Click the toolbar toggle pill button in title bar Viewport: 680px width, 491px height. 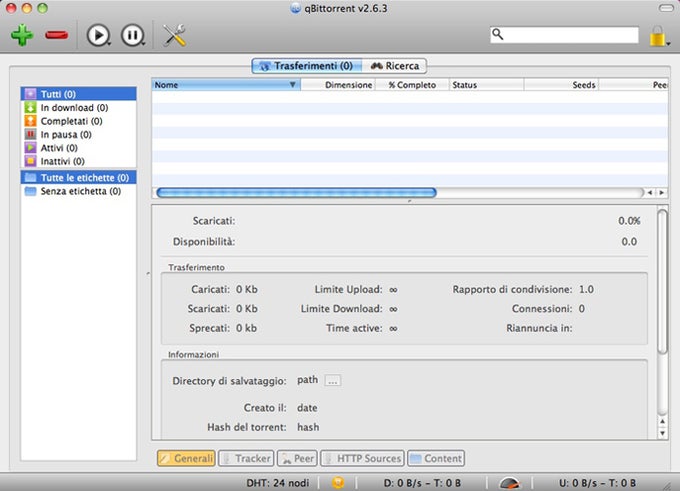[666, 8]
